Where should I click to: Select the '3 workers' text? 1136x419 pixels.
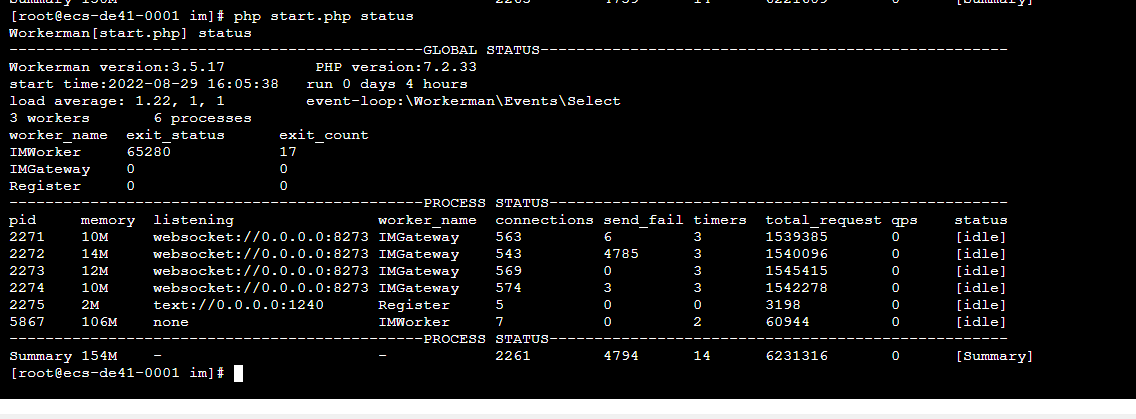point(49,117)
